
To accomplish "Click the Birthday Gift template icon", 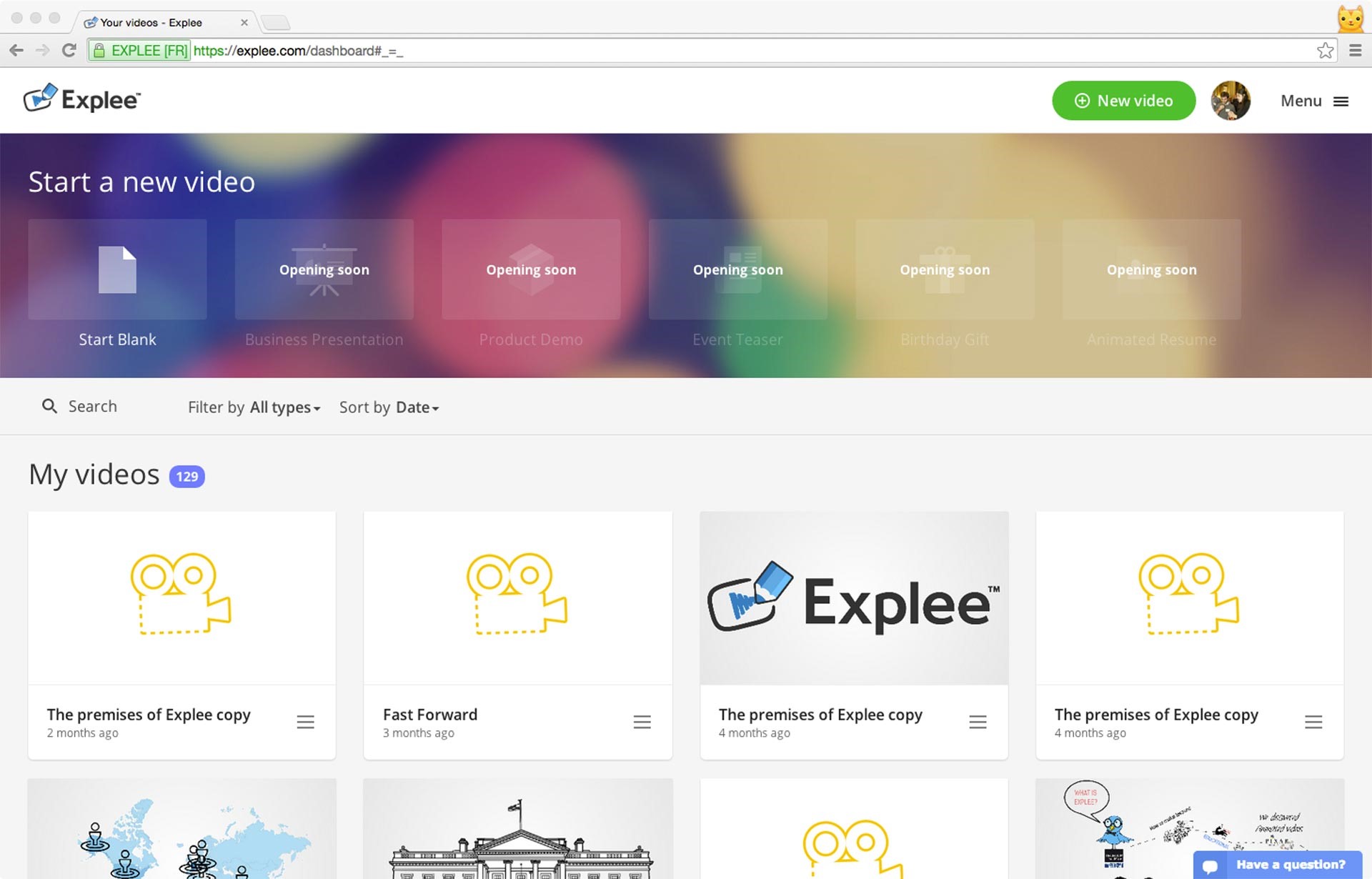I will click(945, 269).
